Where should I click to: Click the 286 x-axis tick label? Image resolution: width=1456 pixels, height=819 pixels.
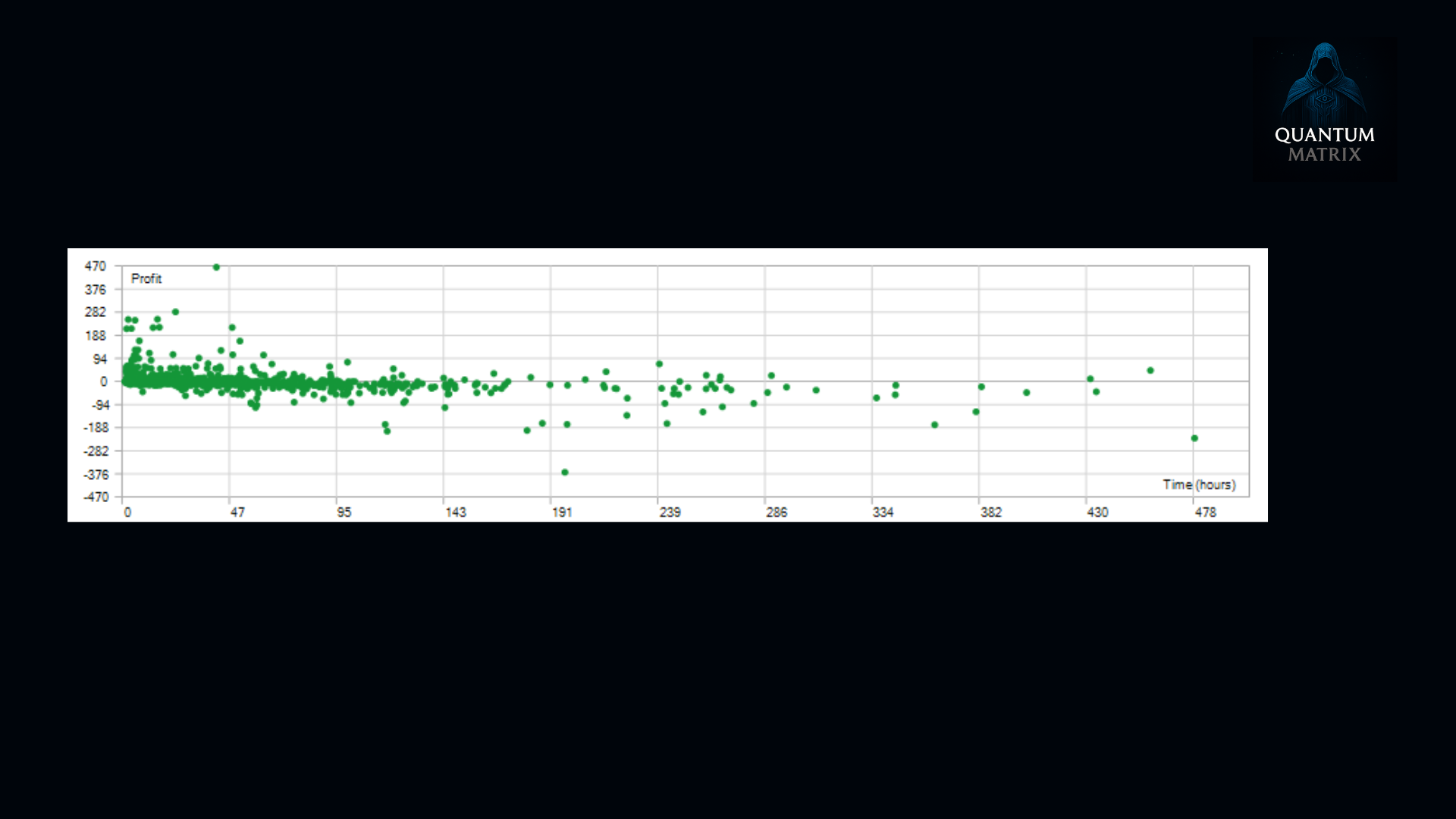777,513
